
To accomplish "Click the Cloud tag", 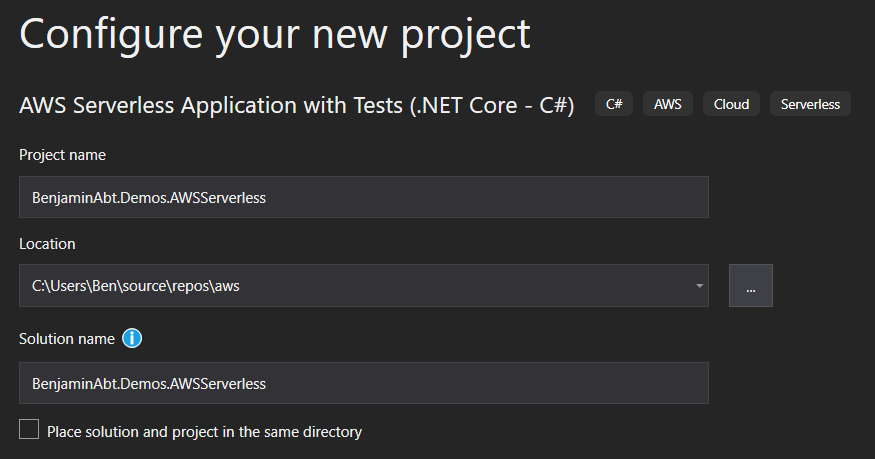I will click(x=731, y=104).
